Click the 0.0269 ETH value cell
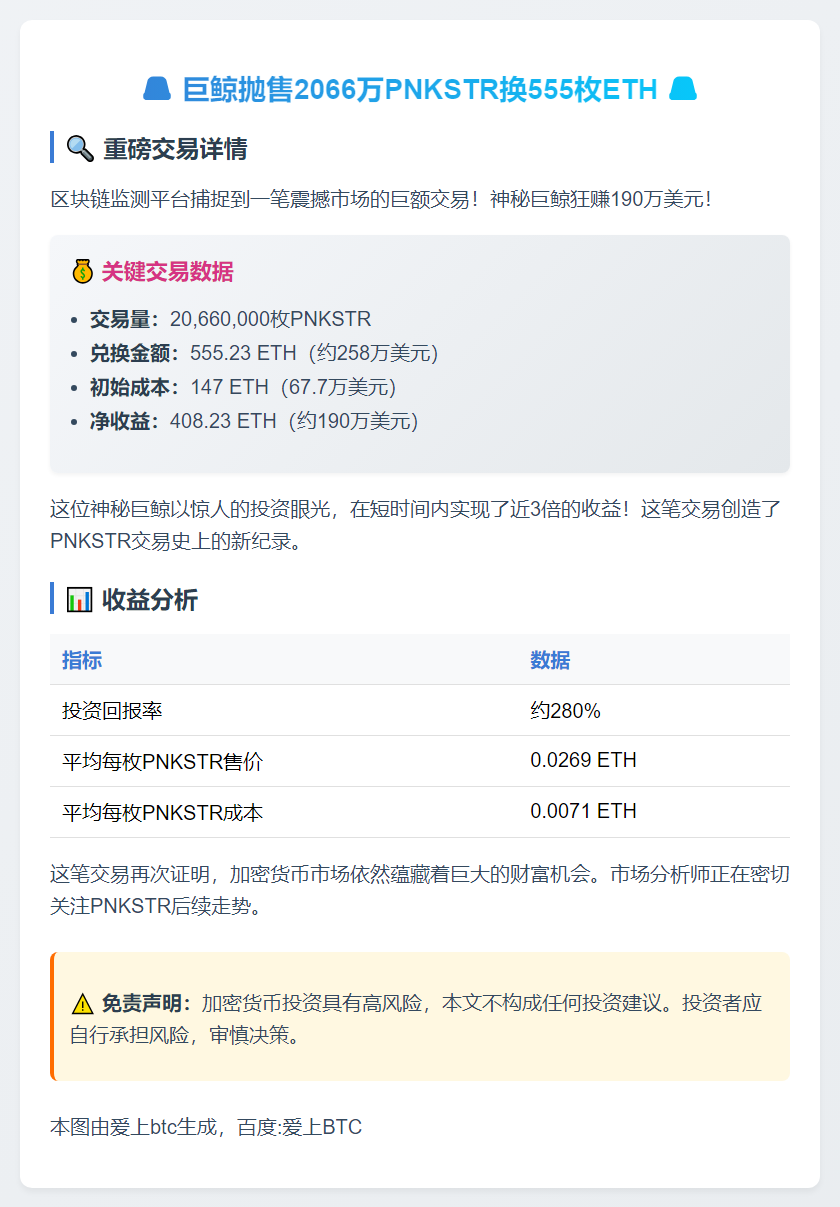Viewport: 840px width, 1207px height. point(583,761)
